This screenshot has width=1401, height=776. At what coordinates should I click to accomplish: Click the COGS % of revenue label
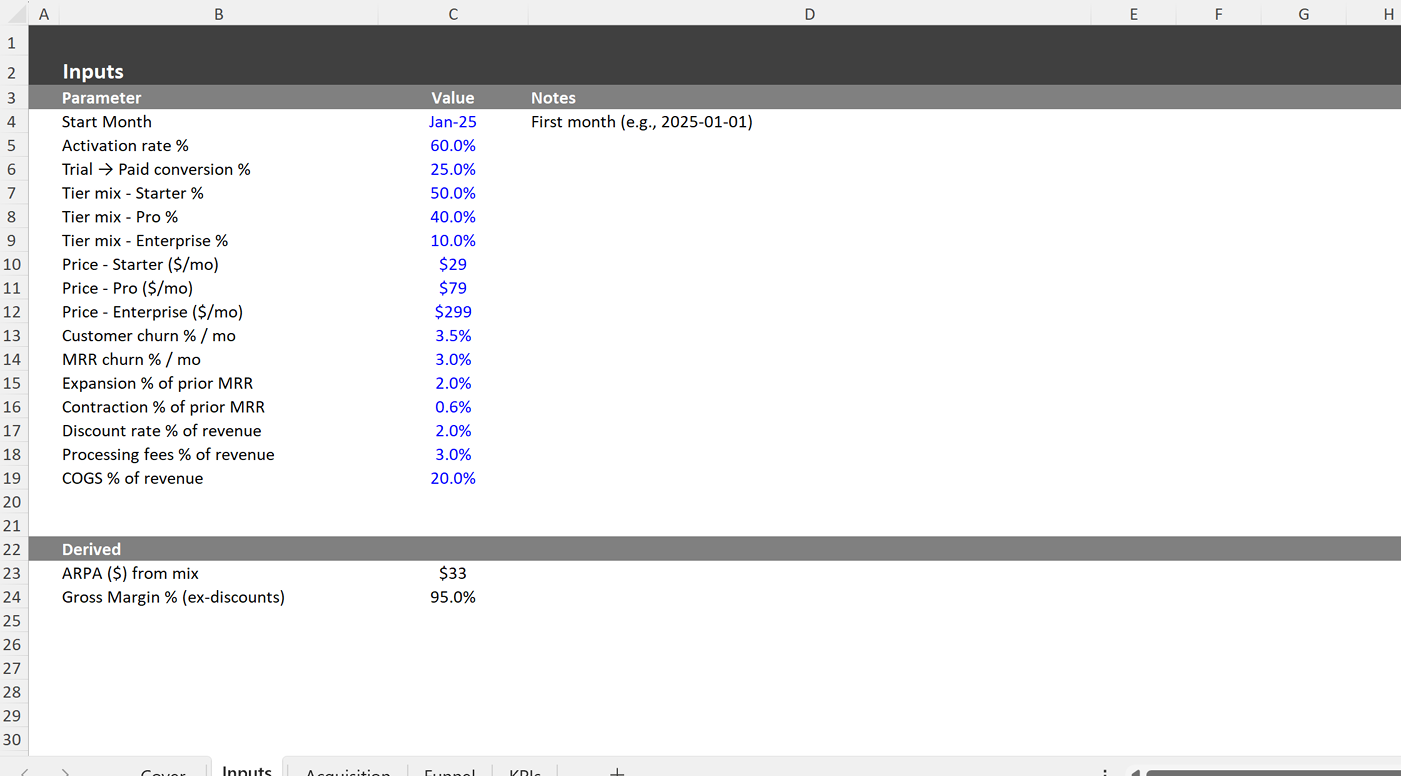[x=132, y=478]
